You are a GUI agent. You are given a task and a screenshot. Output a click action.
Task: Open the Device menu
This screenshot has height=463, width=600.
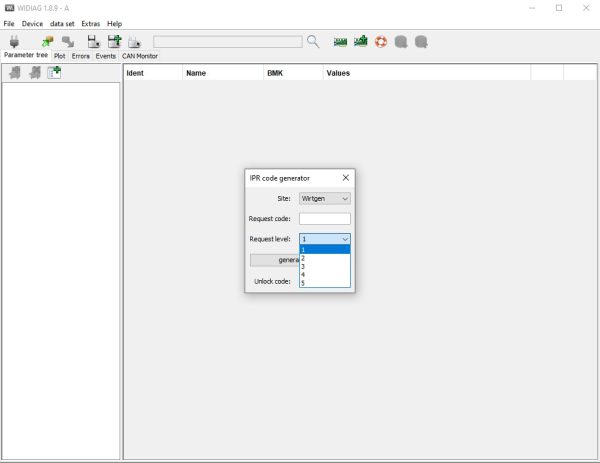tap(32, 24)
